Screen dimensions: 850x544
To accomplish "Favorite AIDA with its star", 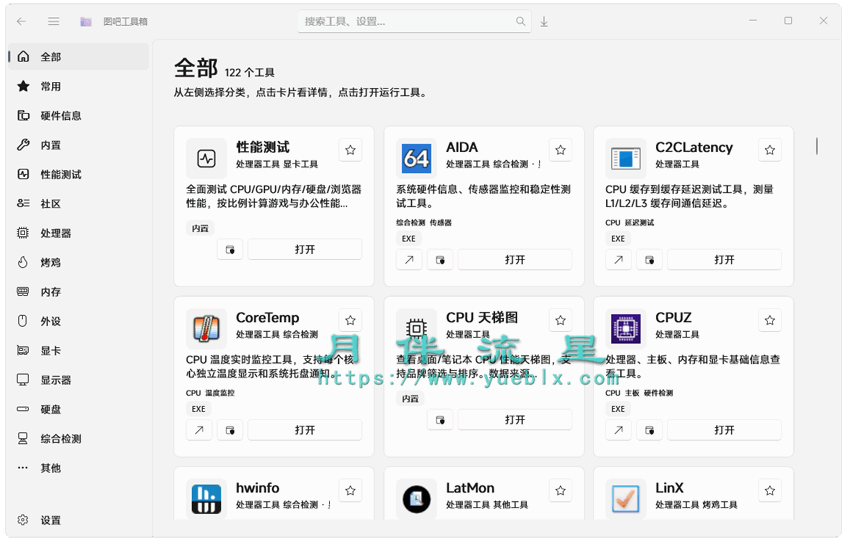I will [561, 150].
